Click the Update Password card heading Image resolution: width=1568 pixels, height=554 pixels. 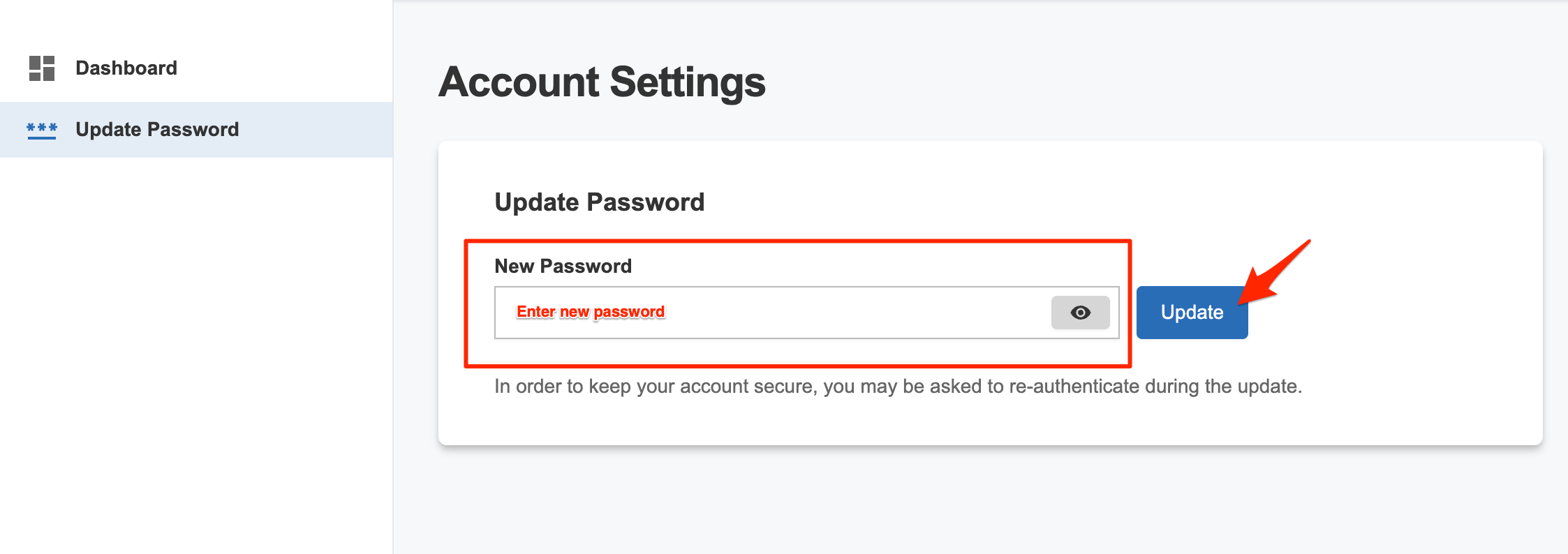tap(599, 202)
